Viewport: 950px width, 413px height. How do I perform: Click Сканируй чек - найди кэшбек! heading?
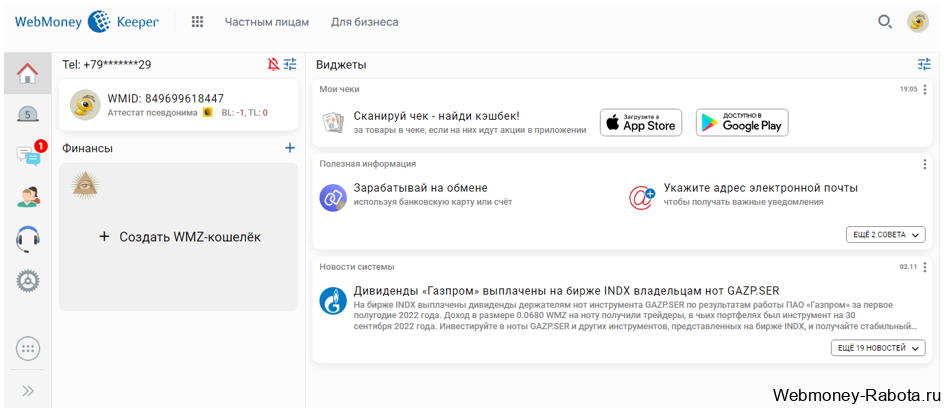point(436,116)
